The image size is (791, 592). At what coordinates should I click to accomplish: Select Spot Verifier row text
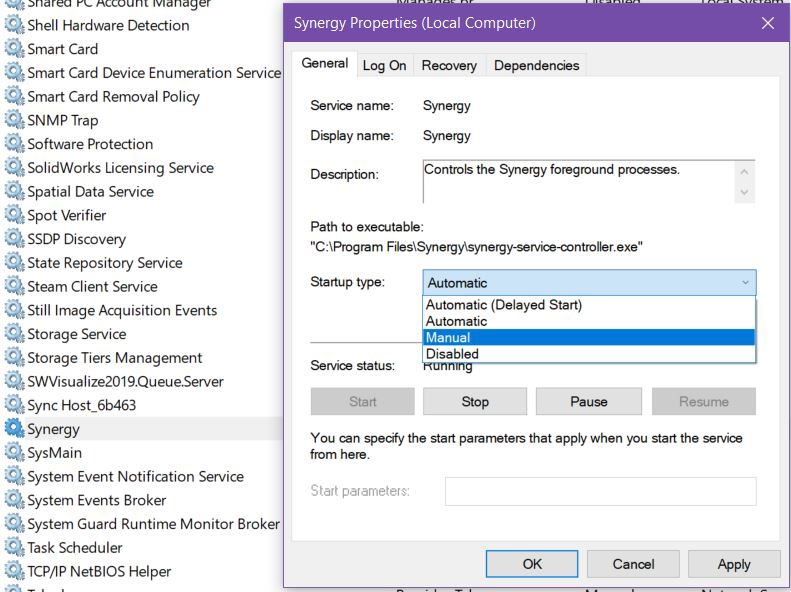tap(67, 215)
